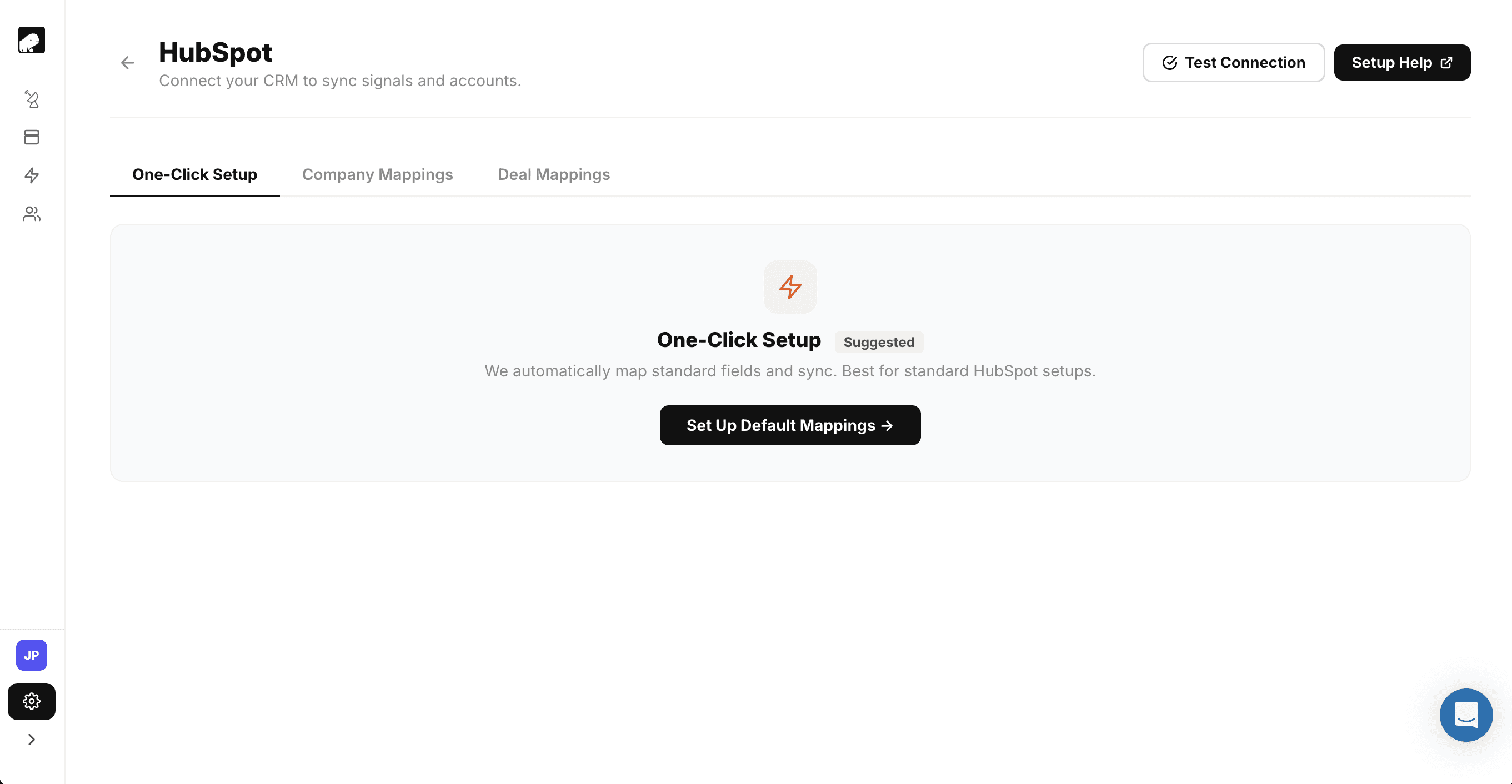Screen dimensions: 1512x784
Task: Open Setup Help
Action: point(1401,62)
